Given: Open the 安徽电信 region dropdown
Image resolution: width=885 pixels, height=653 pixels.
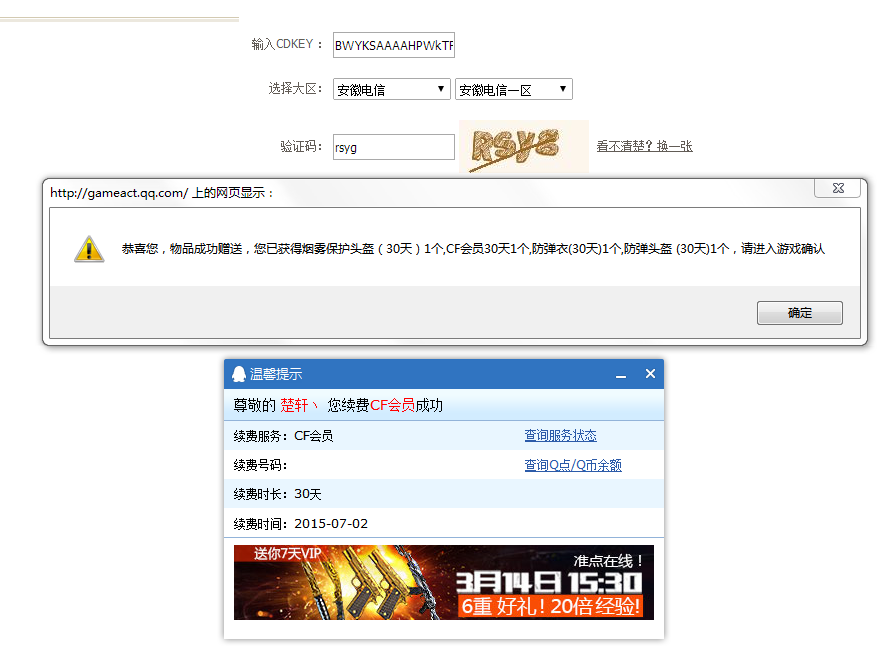Looking at the screenshot, I should click(391, 89).
